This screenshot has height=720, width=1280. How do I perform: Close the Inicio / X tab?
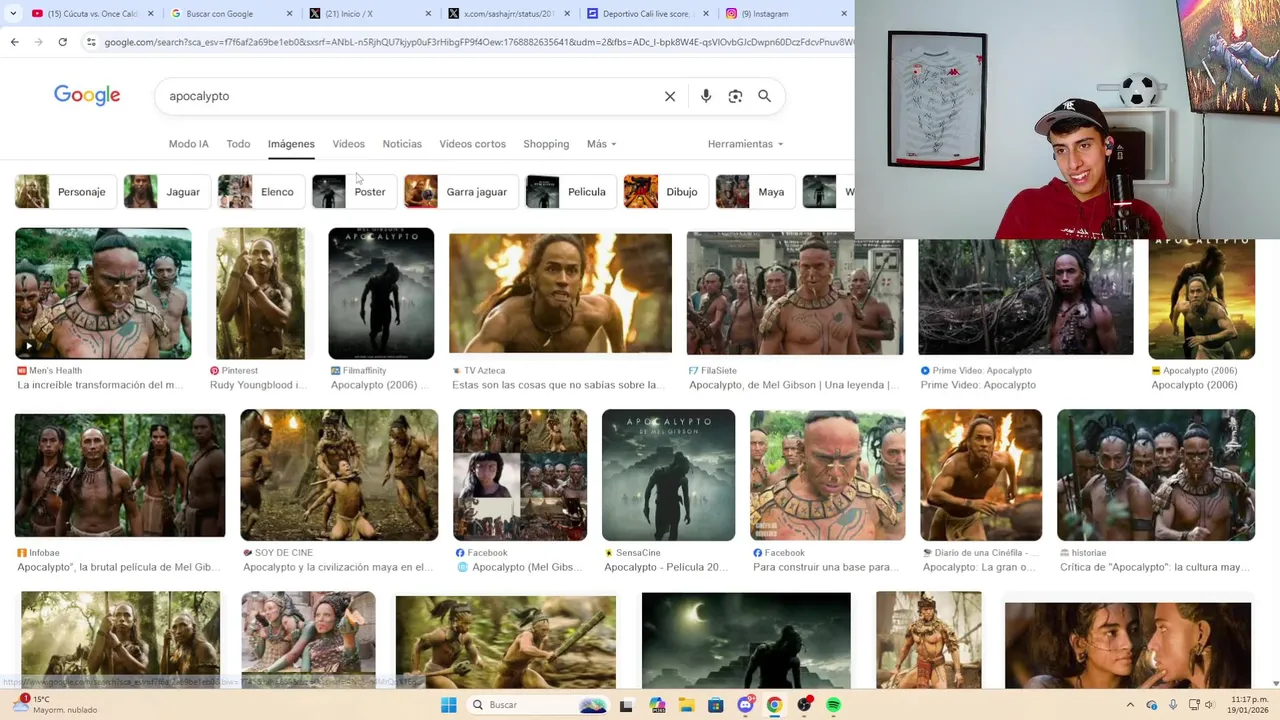pyautogui.click(x=428, y=14)
